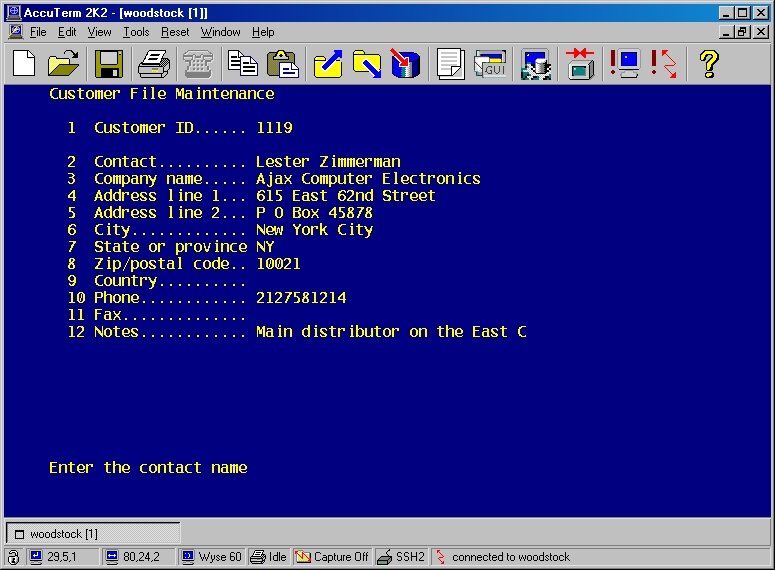Restore the inner session window
Screen dimensions: 775x570
coord(742,32)
